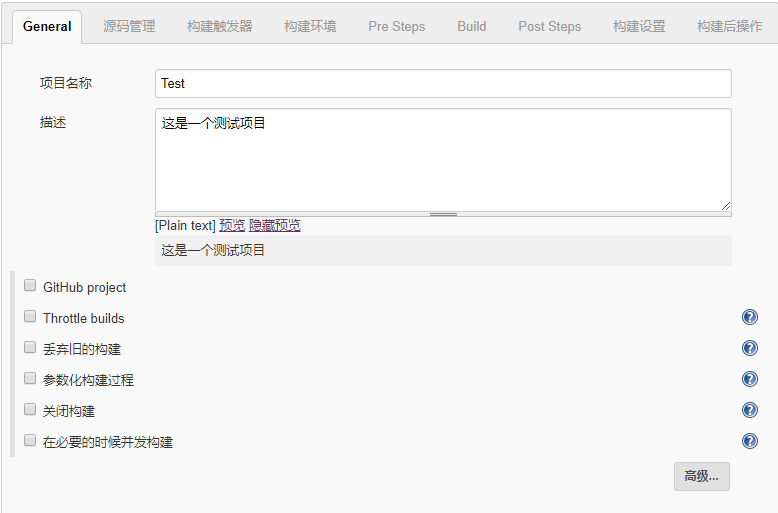Click the 描述 label
This screenshot has width=778, height=513.
[x=53, y=122]
